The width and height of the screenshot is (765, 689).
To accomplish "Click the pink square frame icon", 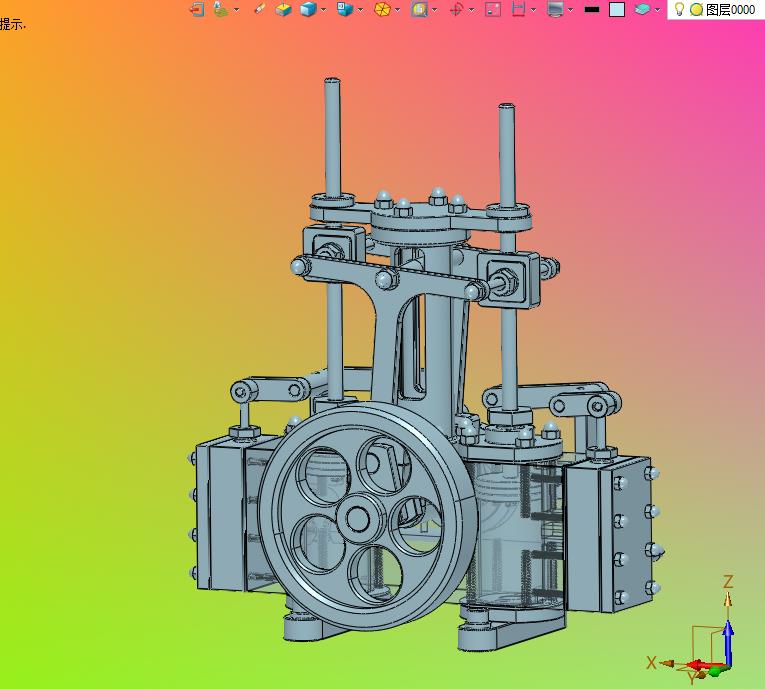I will click(493, 9).
